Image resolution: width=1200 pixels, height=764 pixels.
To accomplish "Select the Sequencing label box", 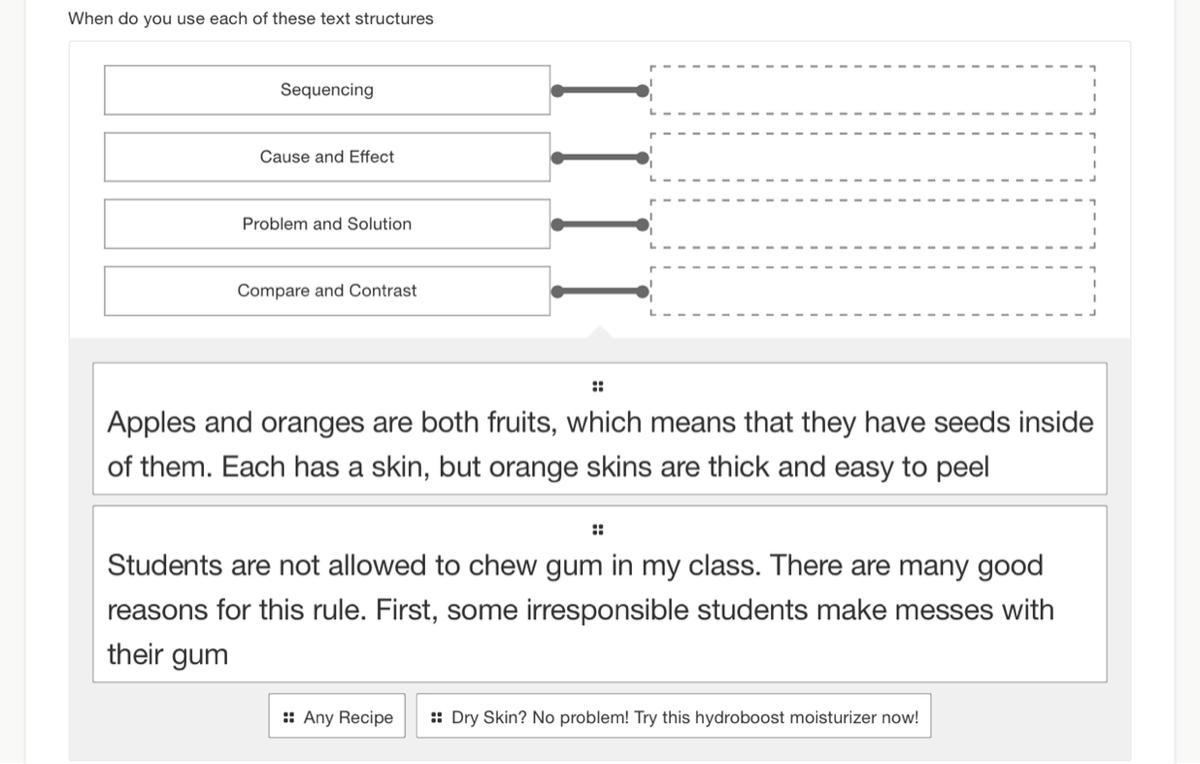I will pyautogui.click(x=327, y=90).
